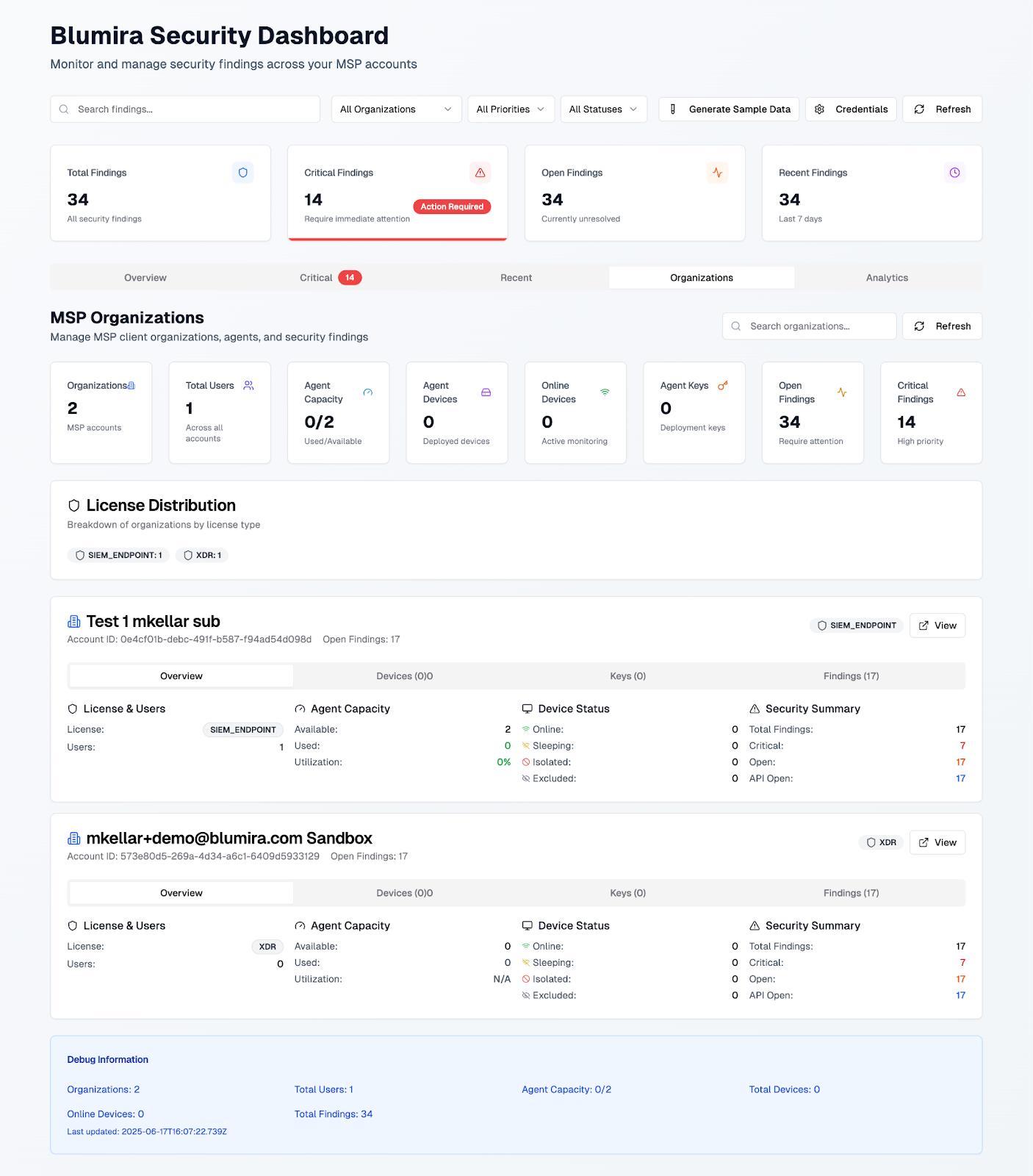Open Devices (0)0 tab in Test 1 mkellar sub
Image resolution: width=1033 pixels, height=1176 pixels.
[405, 676]
